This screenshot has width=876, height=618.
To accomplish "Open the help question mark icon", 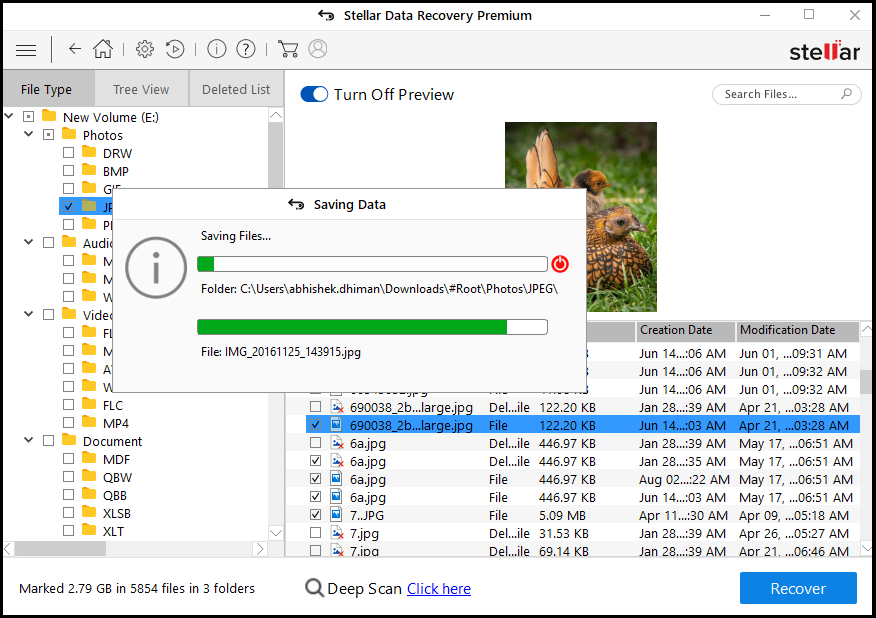I will (246, 49).
